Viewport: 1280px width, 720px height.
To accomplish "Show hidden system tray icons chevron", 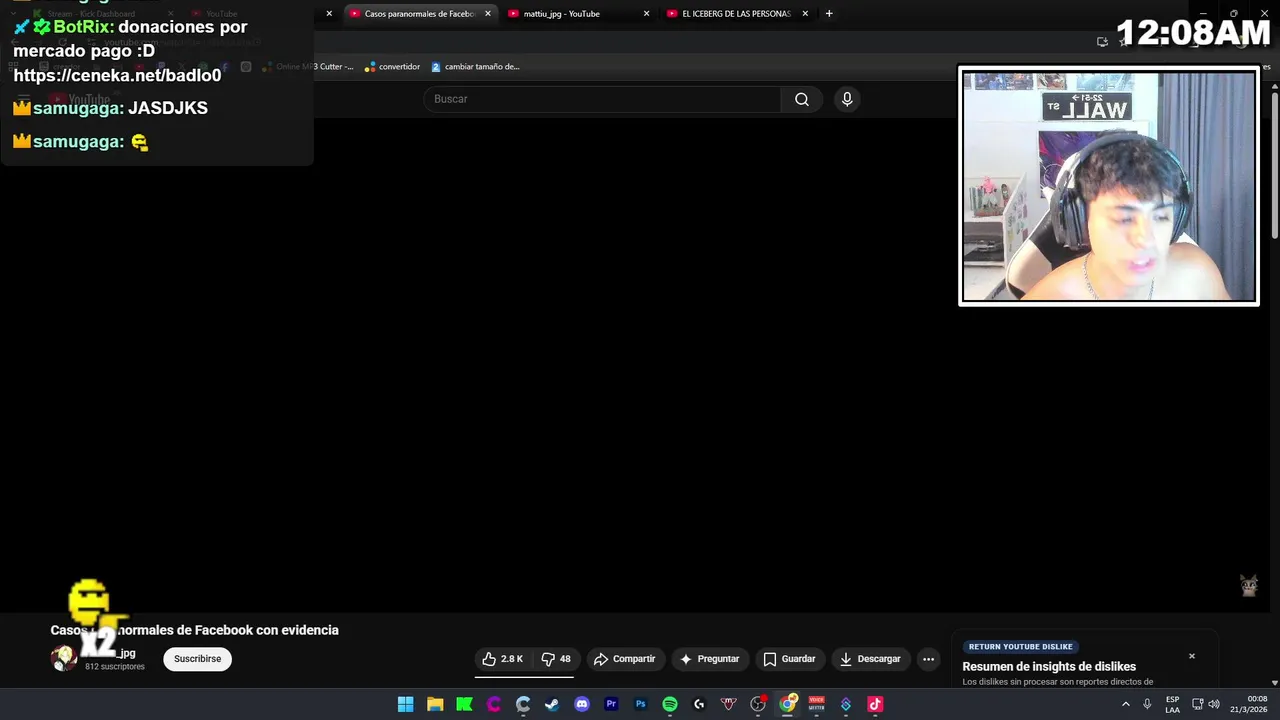I will click(1126, 704).
